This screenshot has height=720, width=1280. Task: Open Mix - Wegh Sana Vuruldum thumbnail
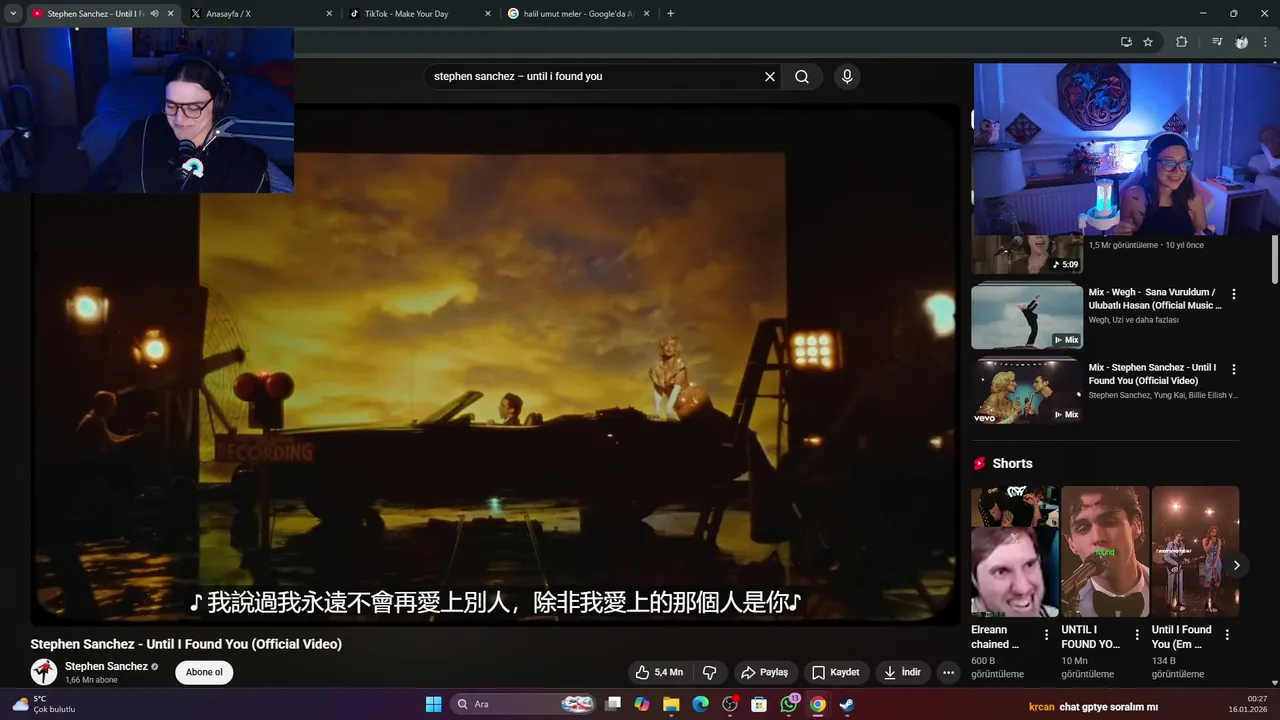1027,316
